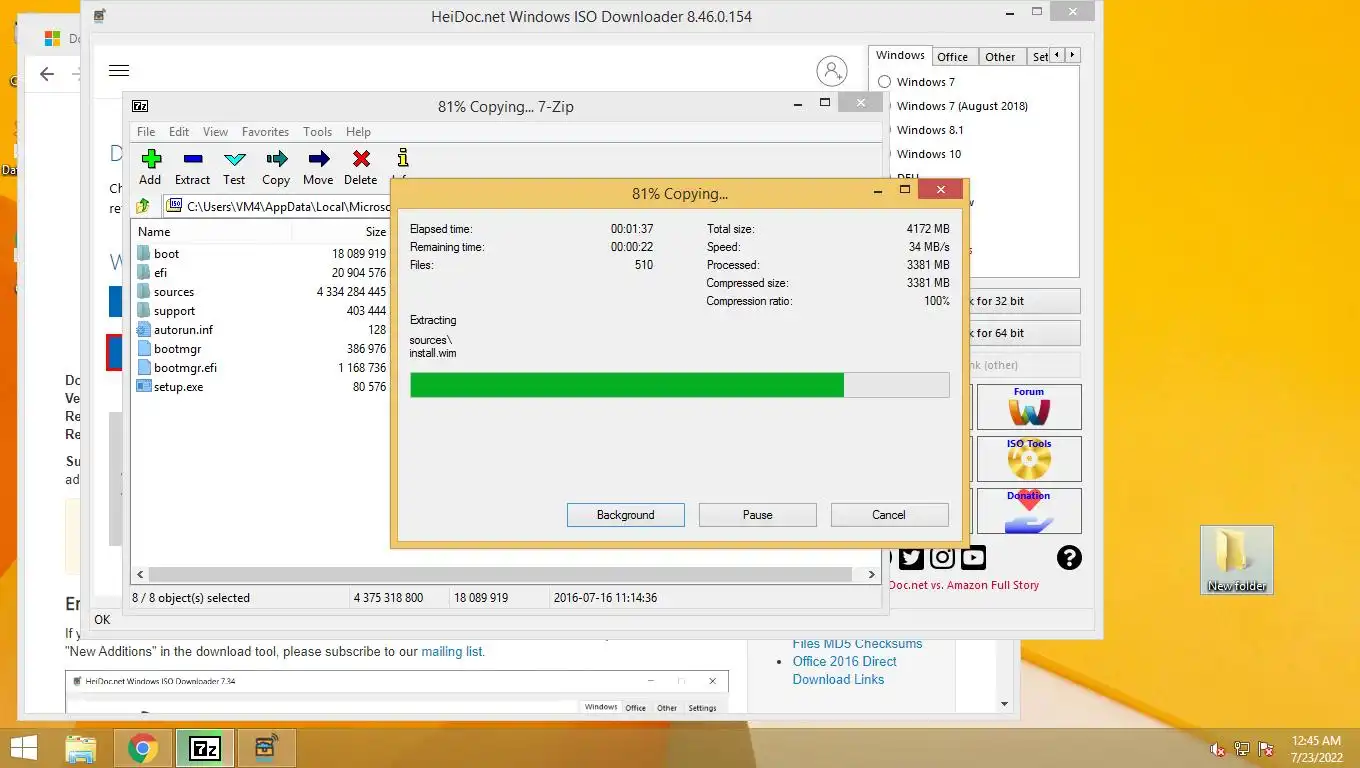Click the ISO Downloader taskbar icon

[266, 748]
